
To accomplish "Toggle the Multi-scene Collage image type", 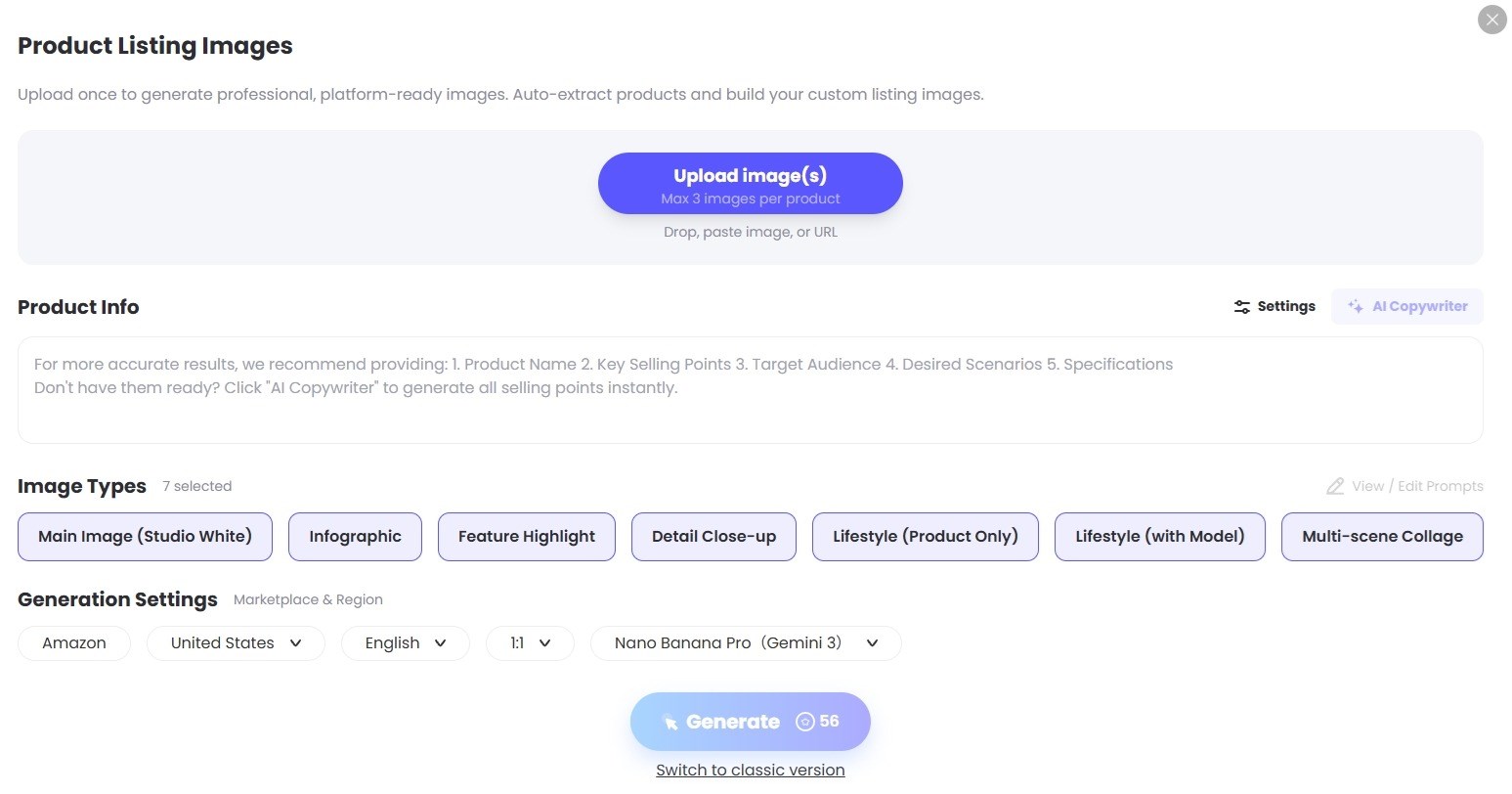I will tap(1382, 537).
